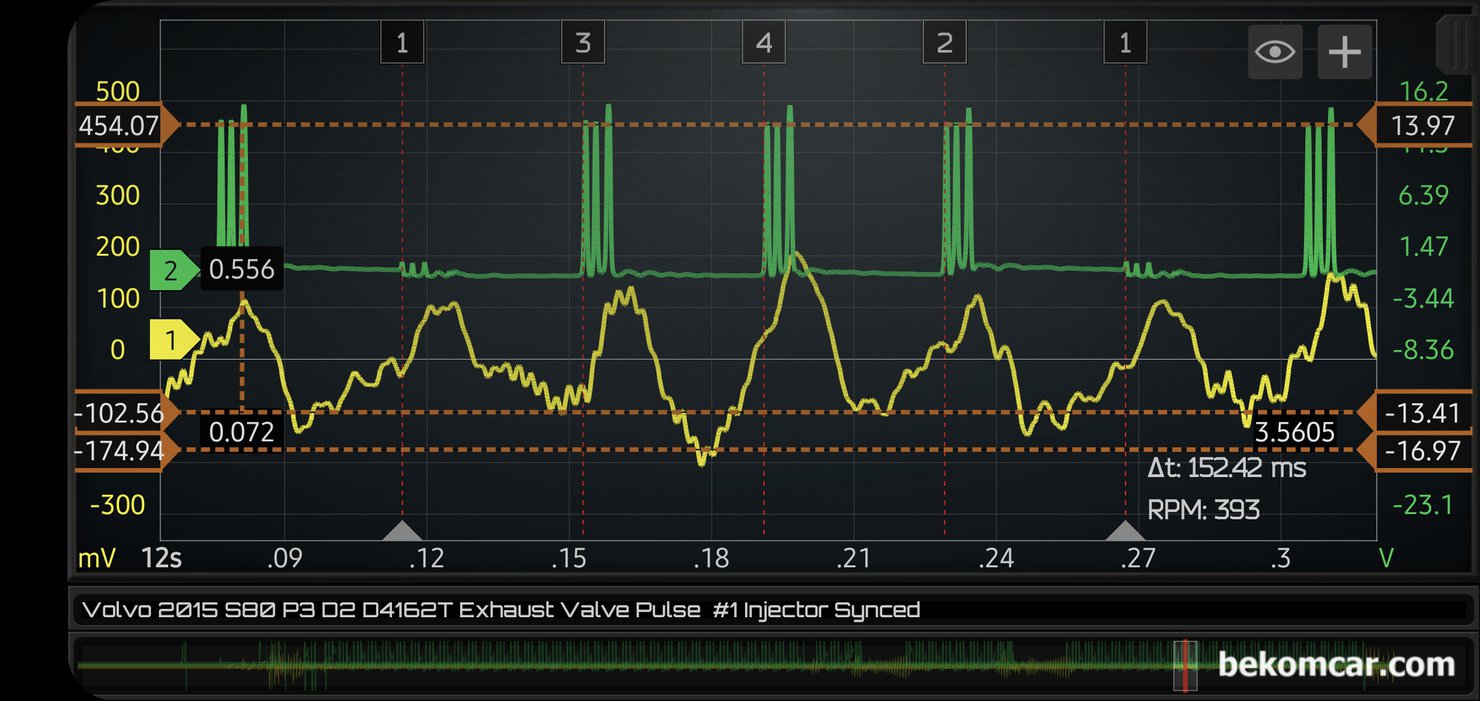The image size is (1480, 701).
Task: Click the mV unit label
Action: tap(97, 558)
